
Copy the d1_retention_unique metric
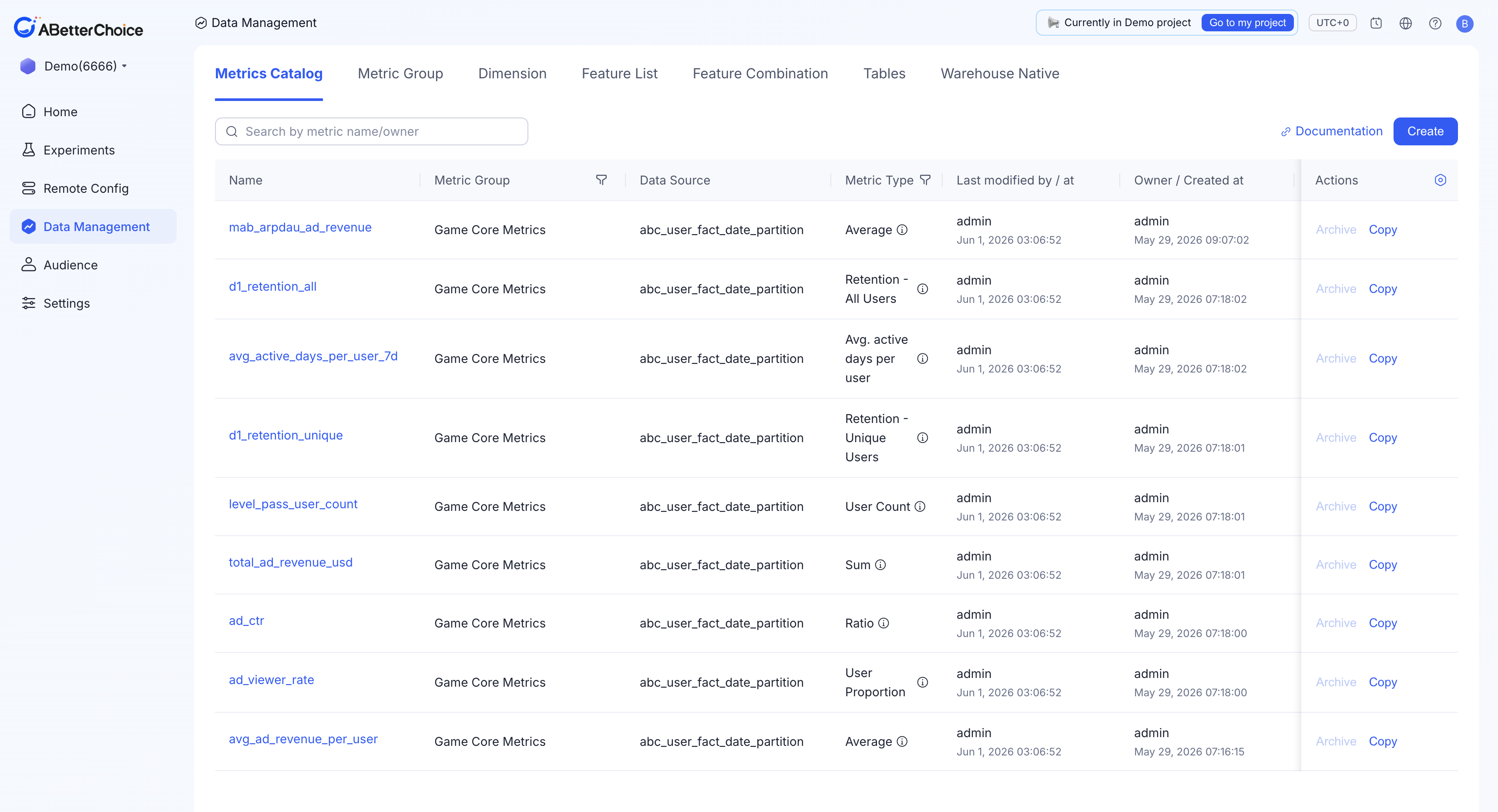[x=1382, y=438]
